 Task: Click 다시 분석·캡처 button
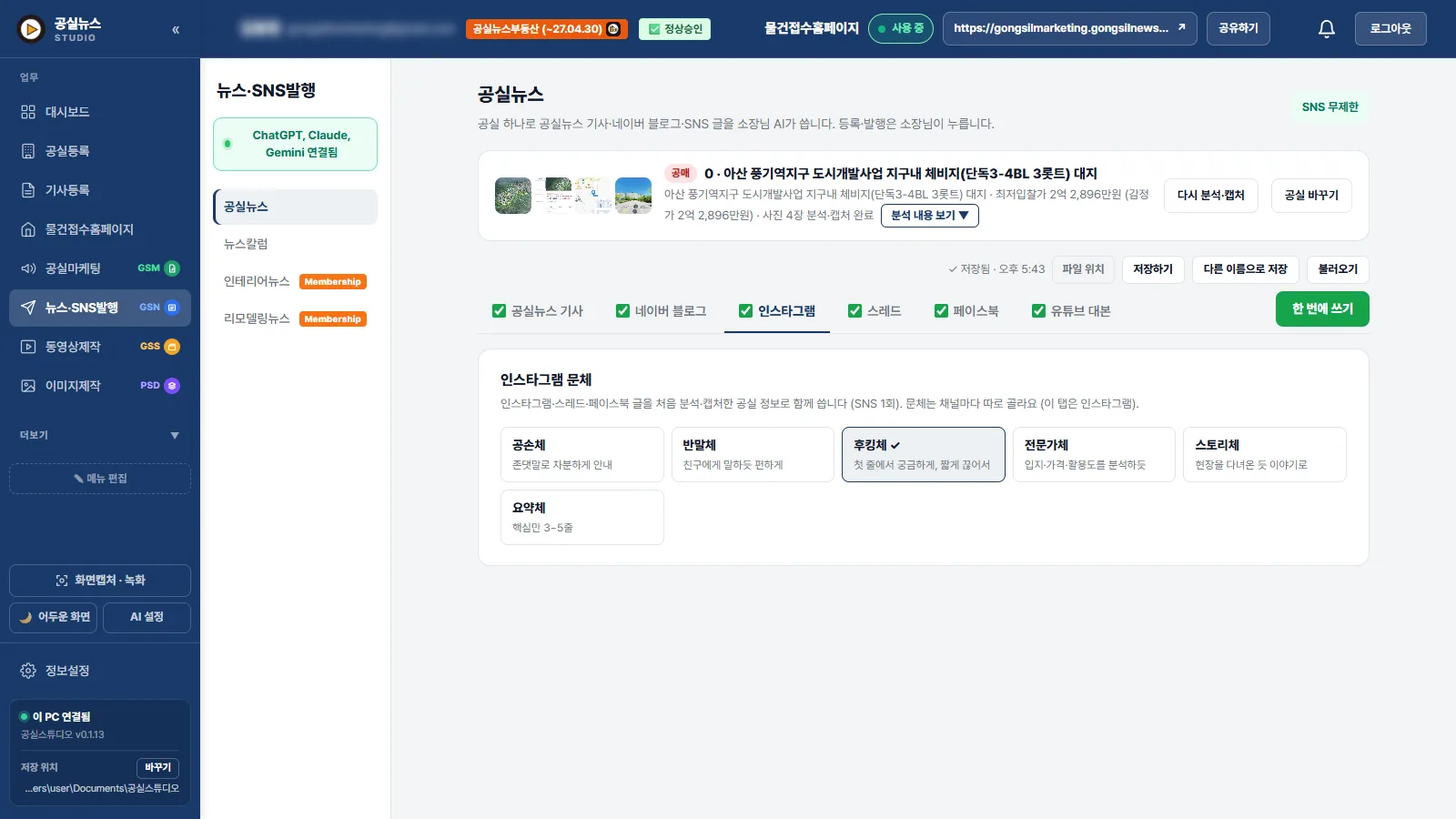click(1210, 196)
